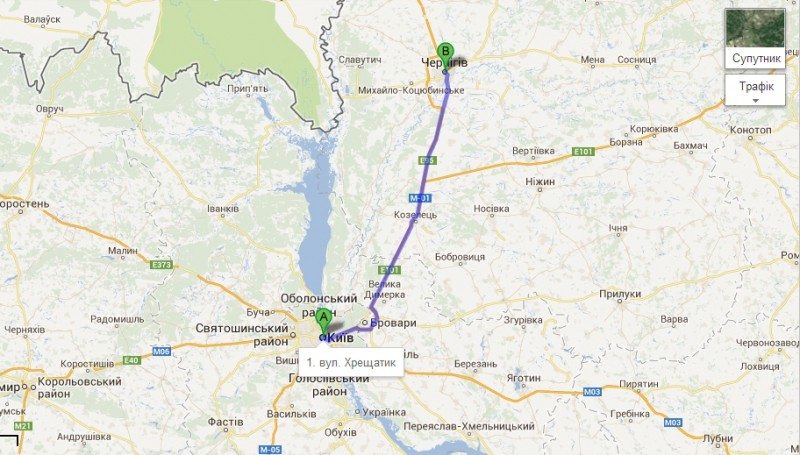Click the E373 road shield near Малин

161,265
